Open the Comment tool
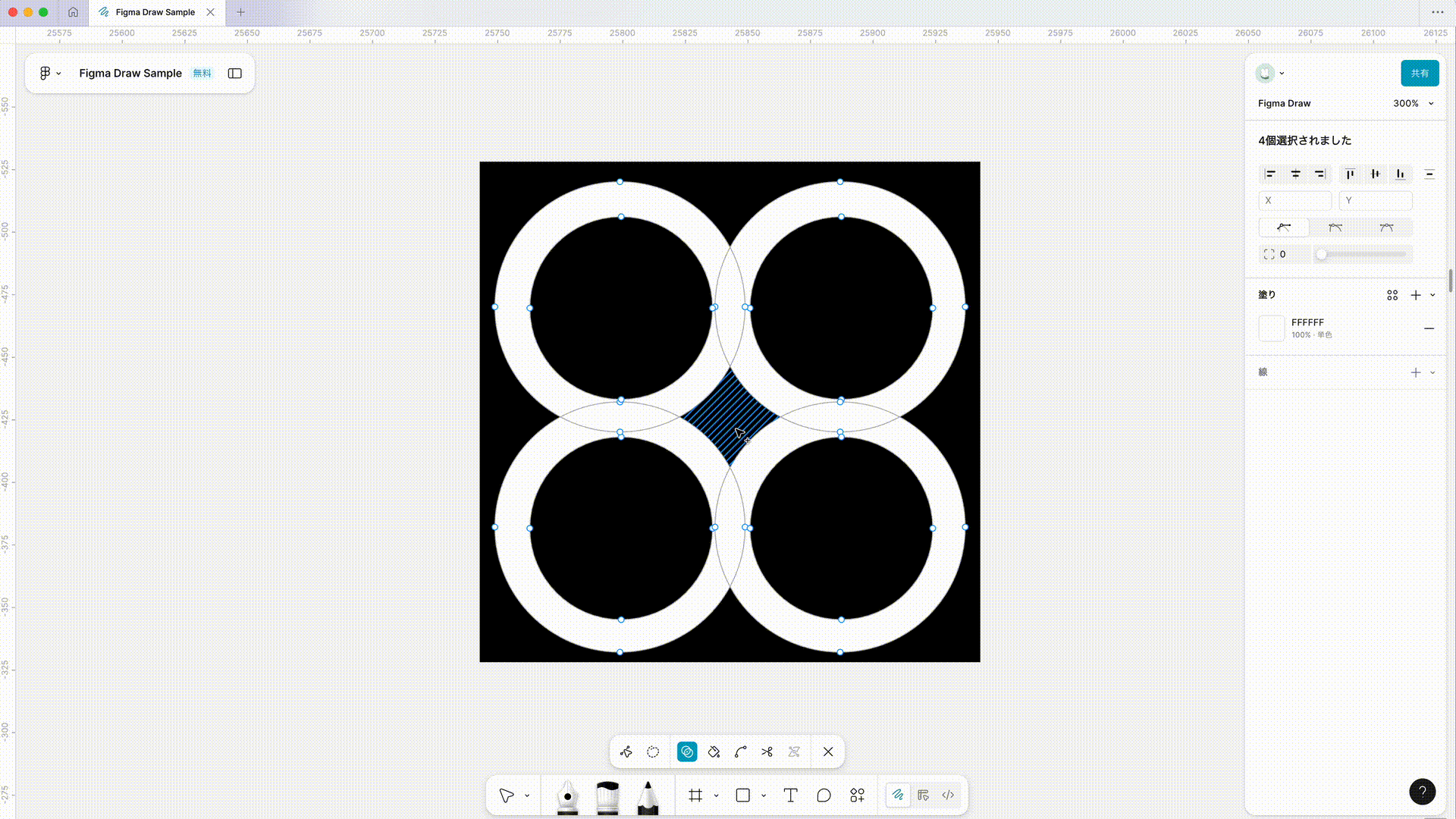This screenshot has height=819, width=1456. 824,795
